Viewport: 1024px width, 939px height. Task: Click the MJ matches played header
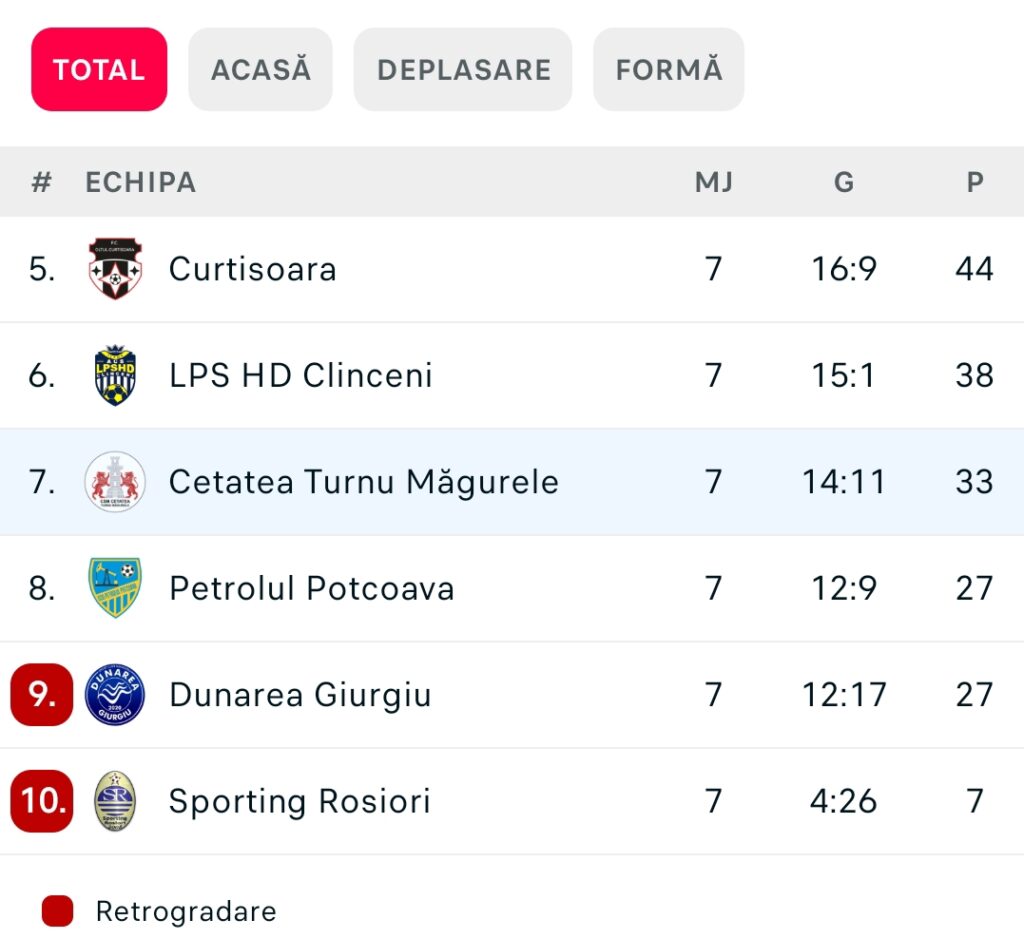point(714,182)
